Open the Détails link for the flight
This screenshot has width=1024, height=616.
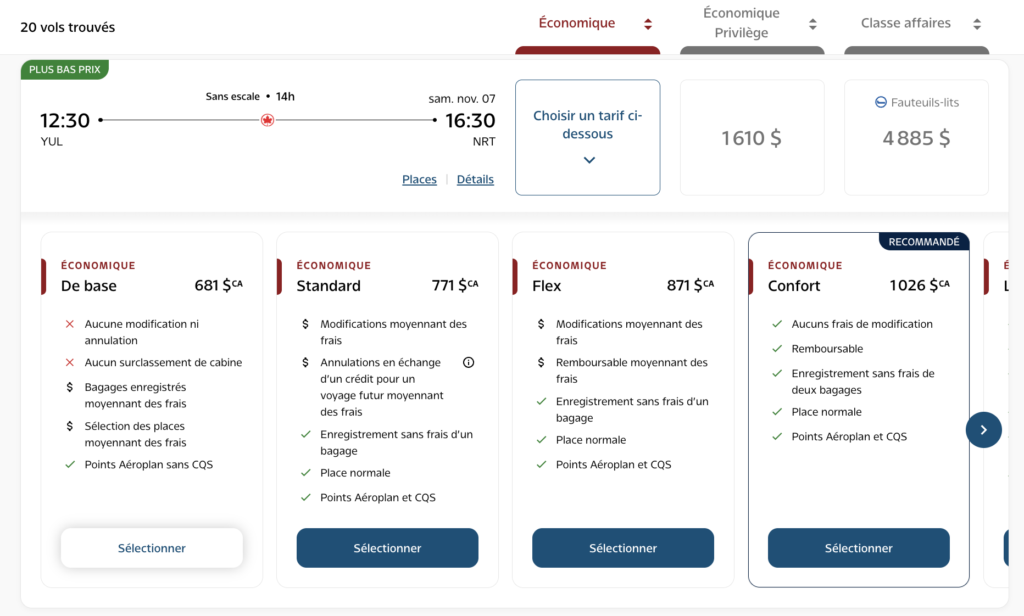click(475, 179)
